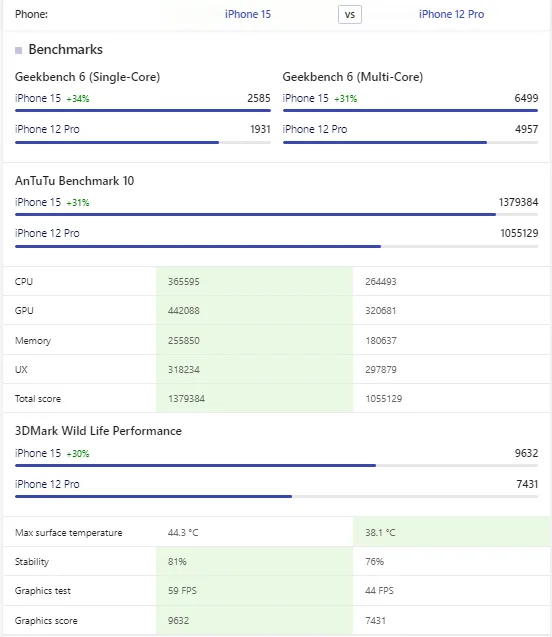
Task: Click Max surface temperature label
Action: (69, 533)
